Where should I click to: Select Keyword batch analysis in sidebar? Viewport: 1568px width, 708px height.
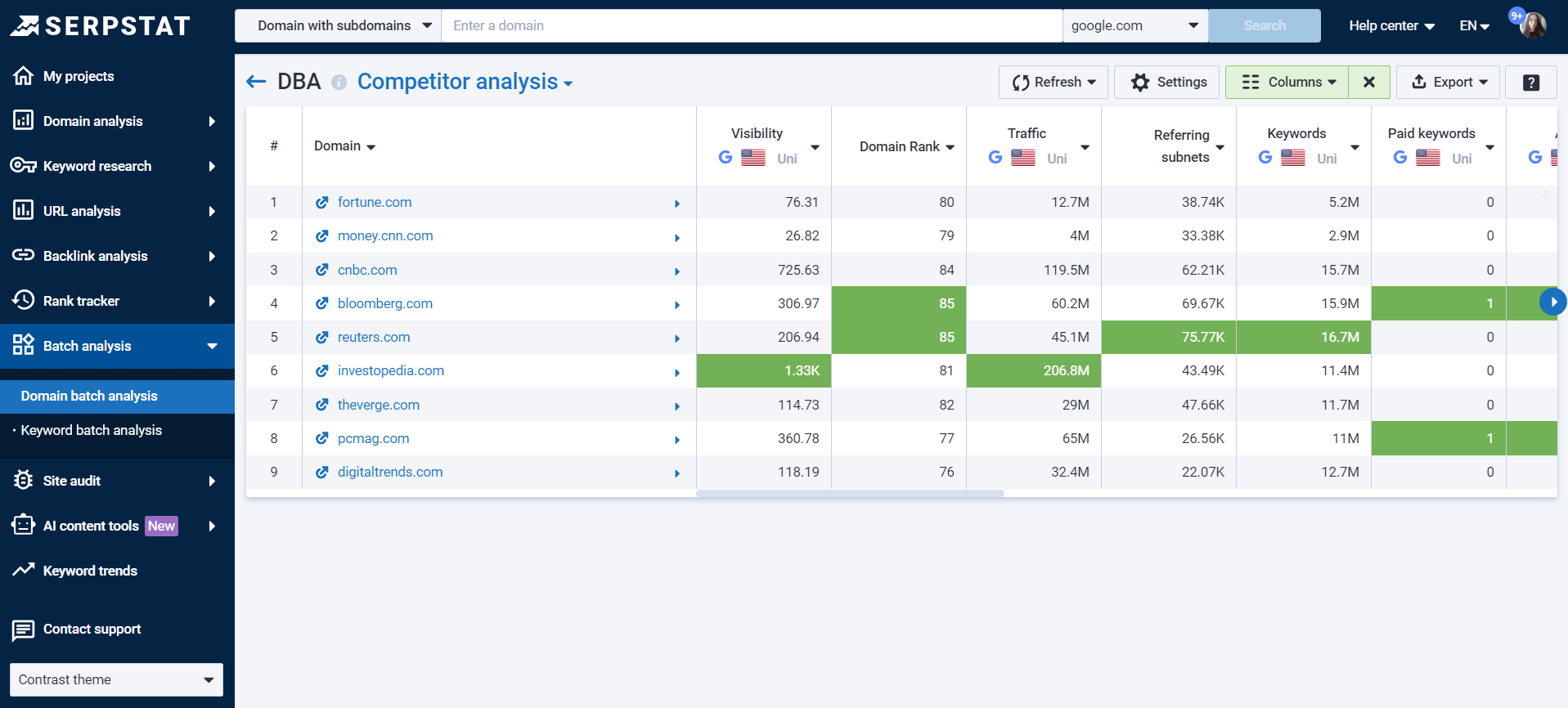tap(92, 430)
